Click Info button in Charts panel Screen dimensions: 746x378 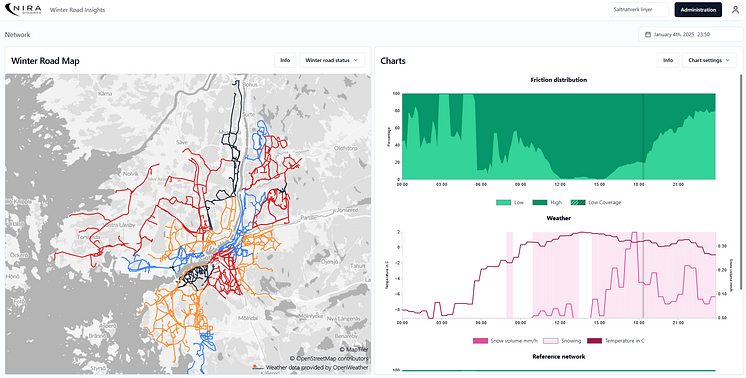(x=668, y=60)
